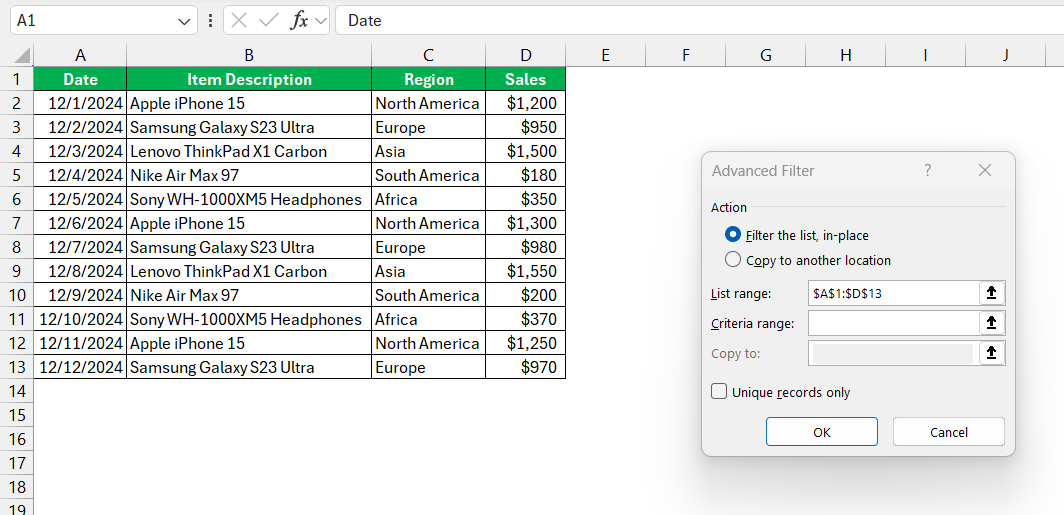Click the cell with date 12/1/2024
Image resolution: width=1064 pixels, height=515 pixels.
click(x=80, y=103)
